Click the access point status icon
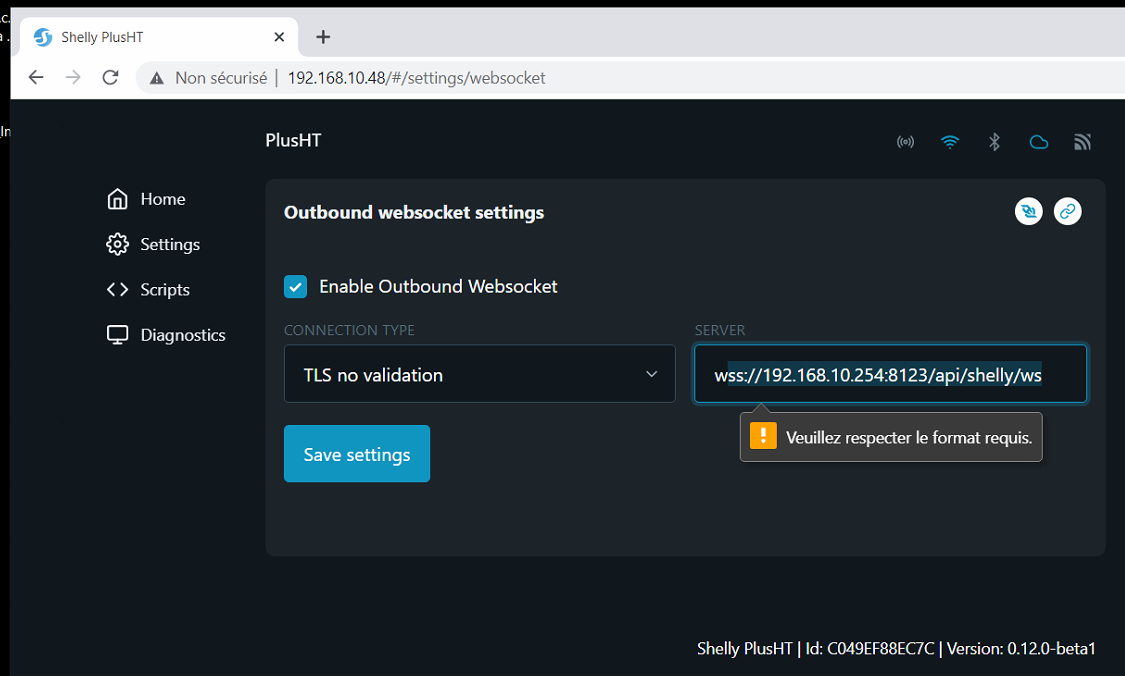This screenshot has width=1125, height=676. pyautogui.click(x=905, y=141)
